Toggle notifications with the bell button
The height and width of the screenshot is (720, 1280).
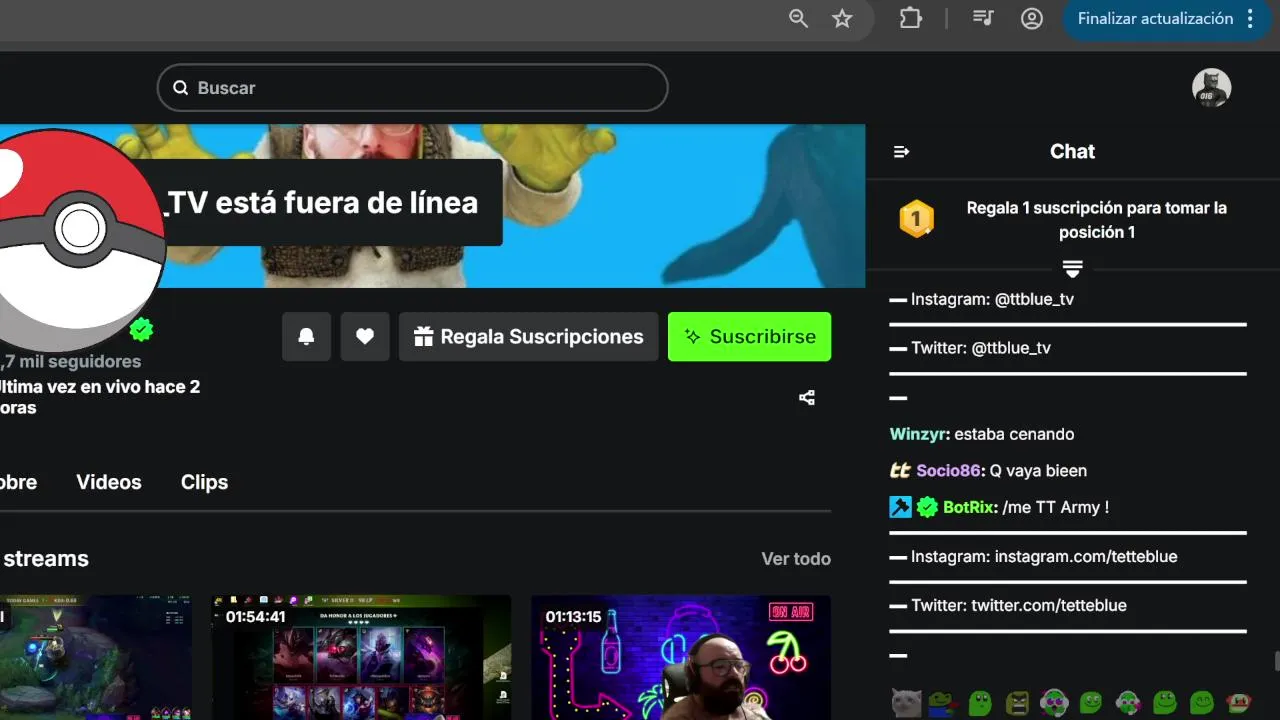click(x=306, y=337)
